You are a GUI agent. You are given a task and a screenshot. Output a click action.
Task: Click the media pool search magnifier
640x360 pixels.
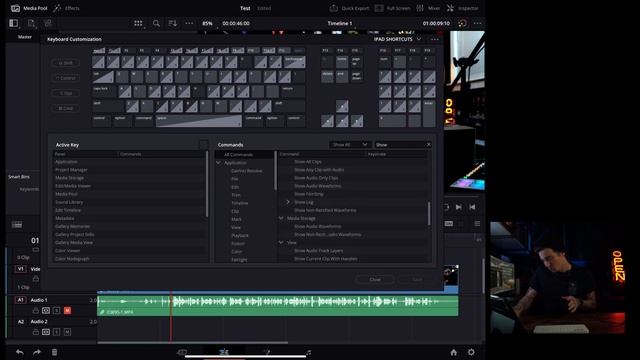point(156,23)
